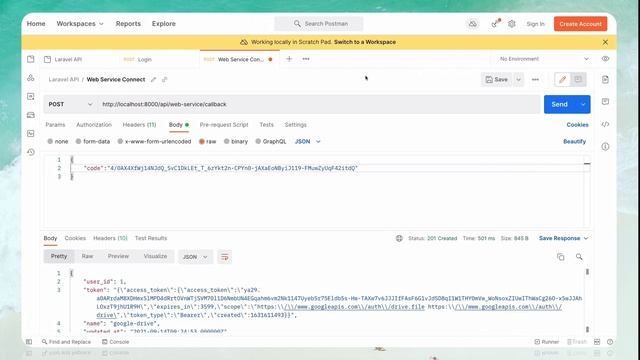The width and height of the screenshot is (640, 360).
Task: Click the Search Postman field
Action: pos(319,24)
